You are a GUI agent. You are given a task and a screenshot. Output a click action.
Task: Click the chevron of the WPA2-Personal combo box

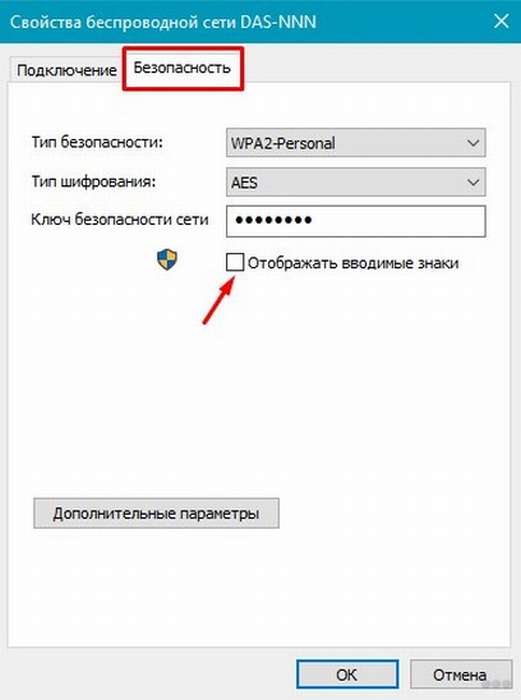[473, 143]
